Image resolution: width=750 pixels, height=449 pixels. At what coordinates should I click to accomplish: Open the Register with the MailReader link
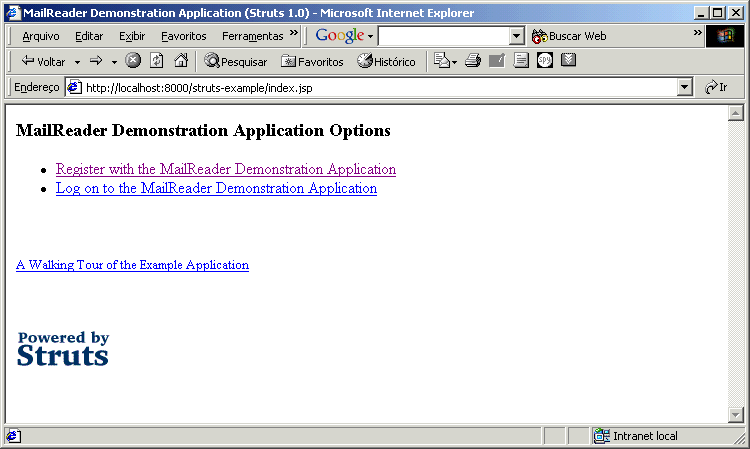tap(226, 169)
